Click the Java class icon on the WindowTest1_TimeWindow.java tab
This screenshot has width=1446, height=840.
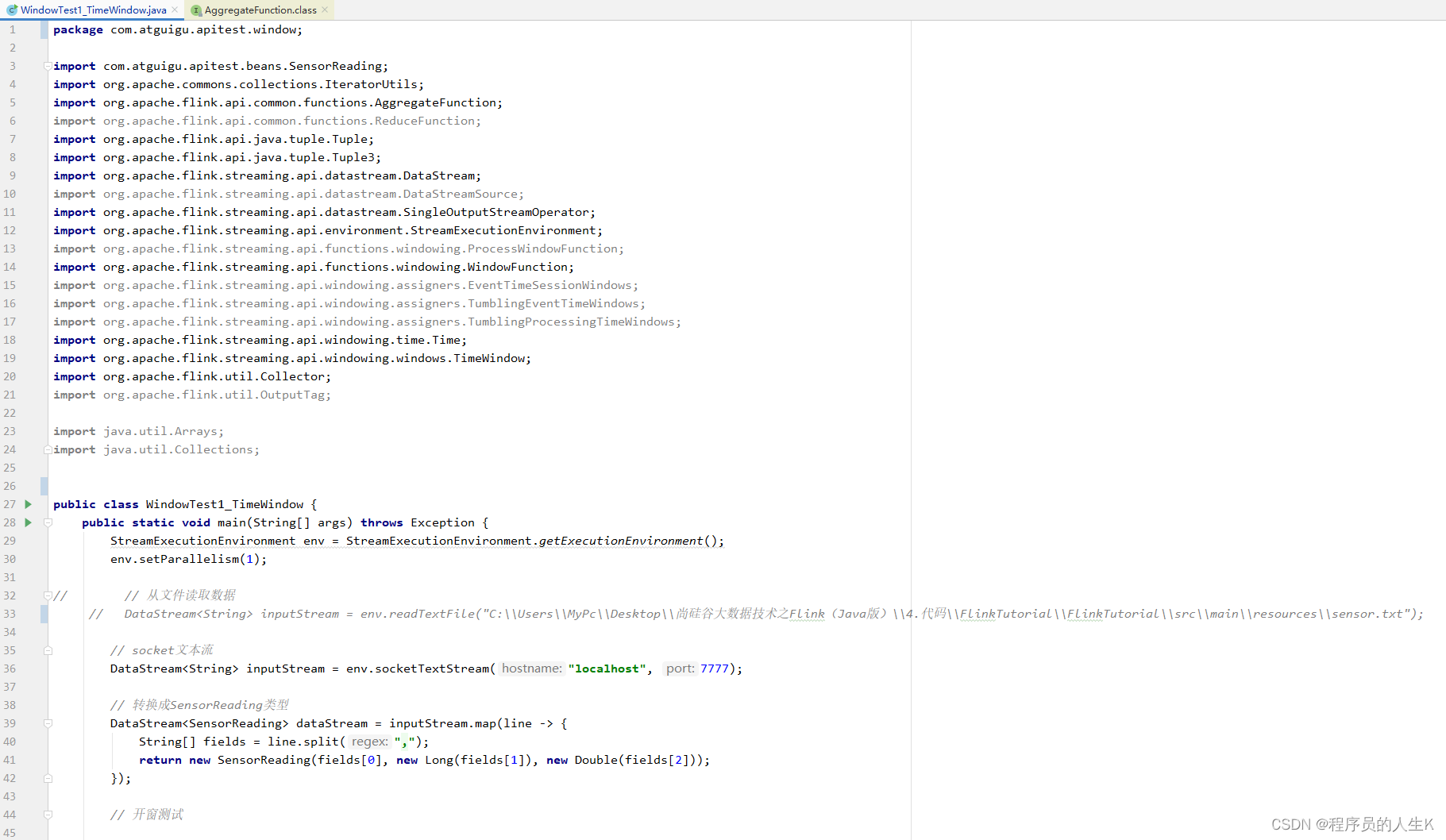(12, 10)
